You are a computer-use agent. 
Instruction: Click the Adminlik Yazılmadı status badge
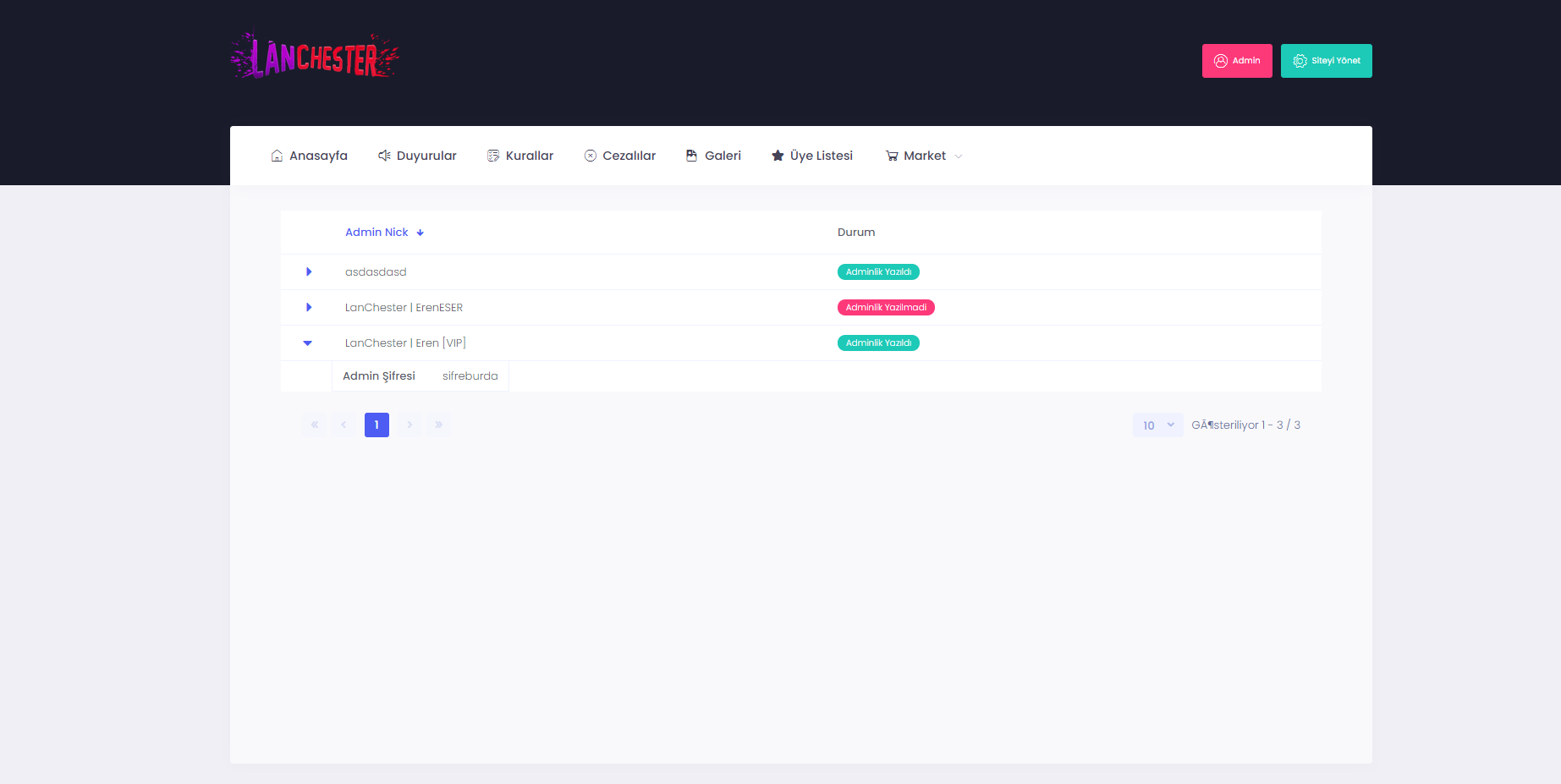click(x=885, y=308)
